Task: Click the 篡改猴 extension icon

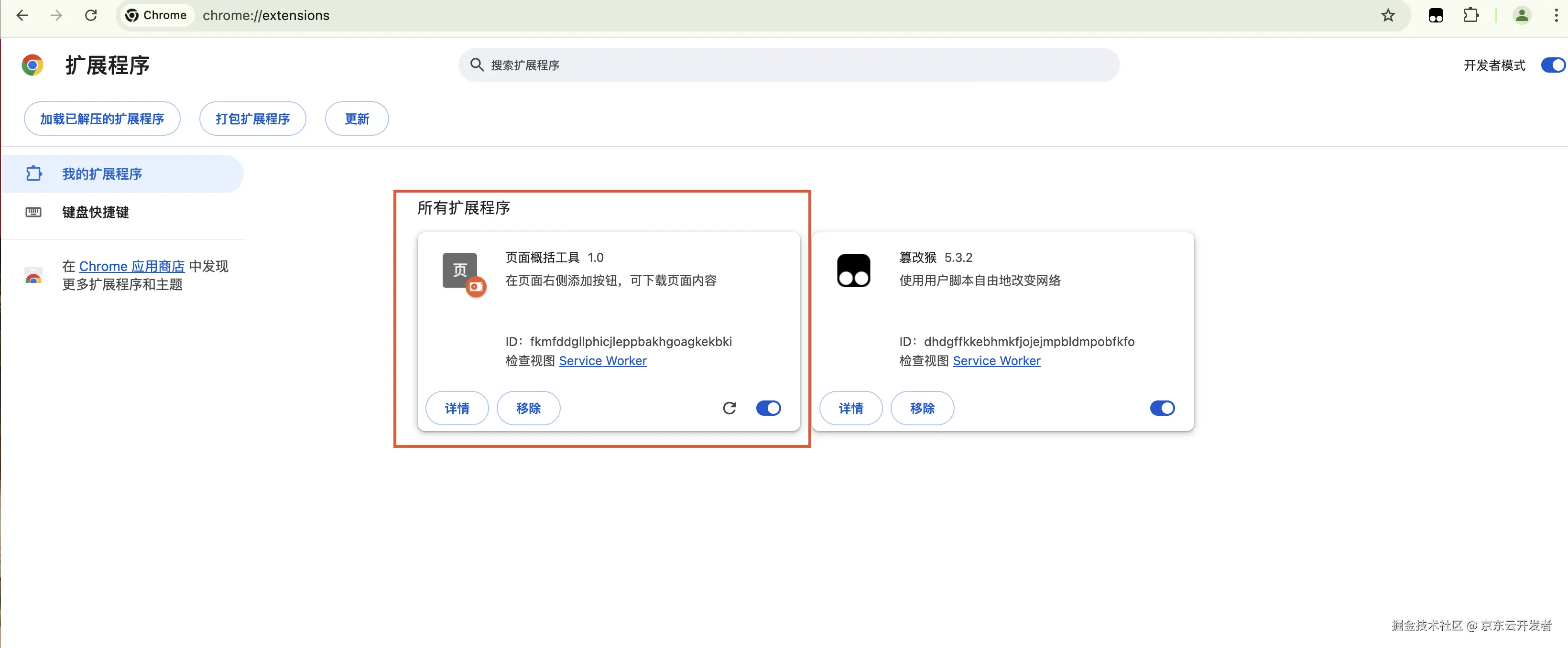Action: coord(853,270)
